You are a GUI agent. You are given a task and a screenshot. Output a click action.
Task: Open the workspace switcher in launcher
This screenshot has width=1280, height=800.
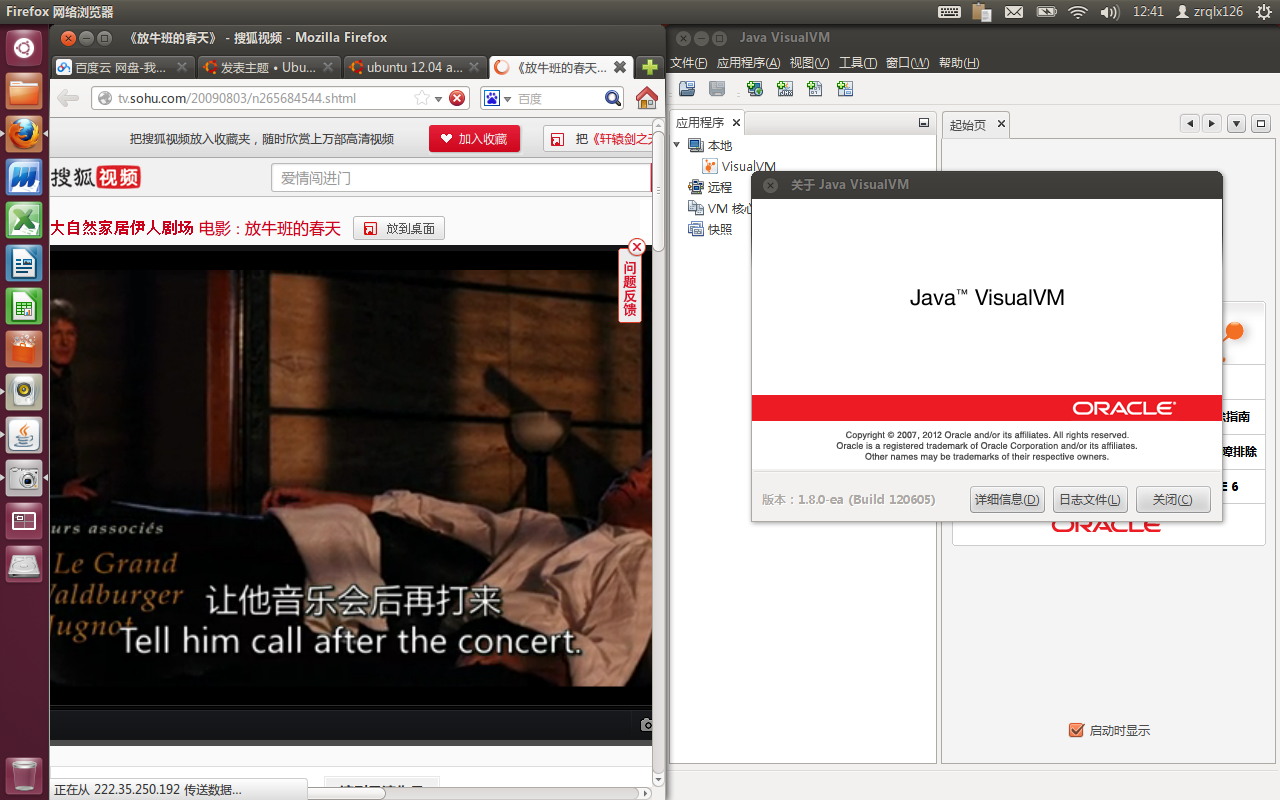[24, 521]
